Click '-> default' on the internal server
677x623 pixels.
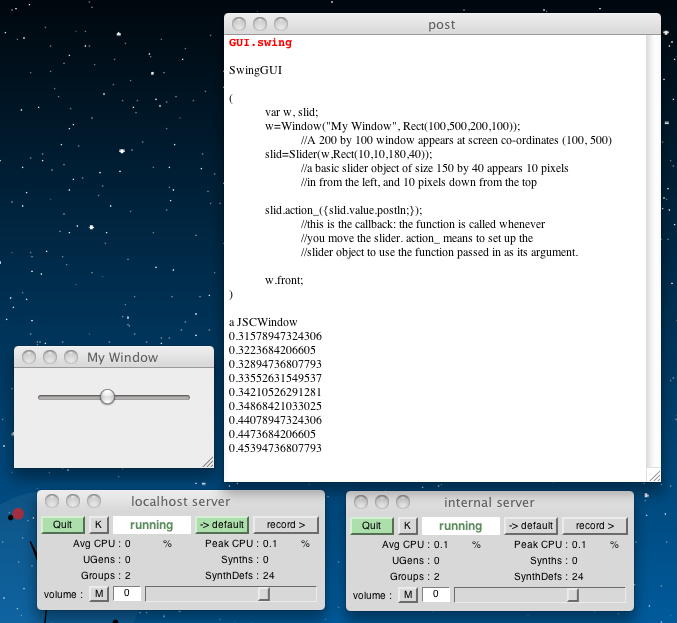(x=530, y=526)
